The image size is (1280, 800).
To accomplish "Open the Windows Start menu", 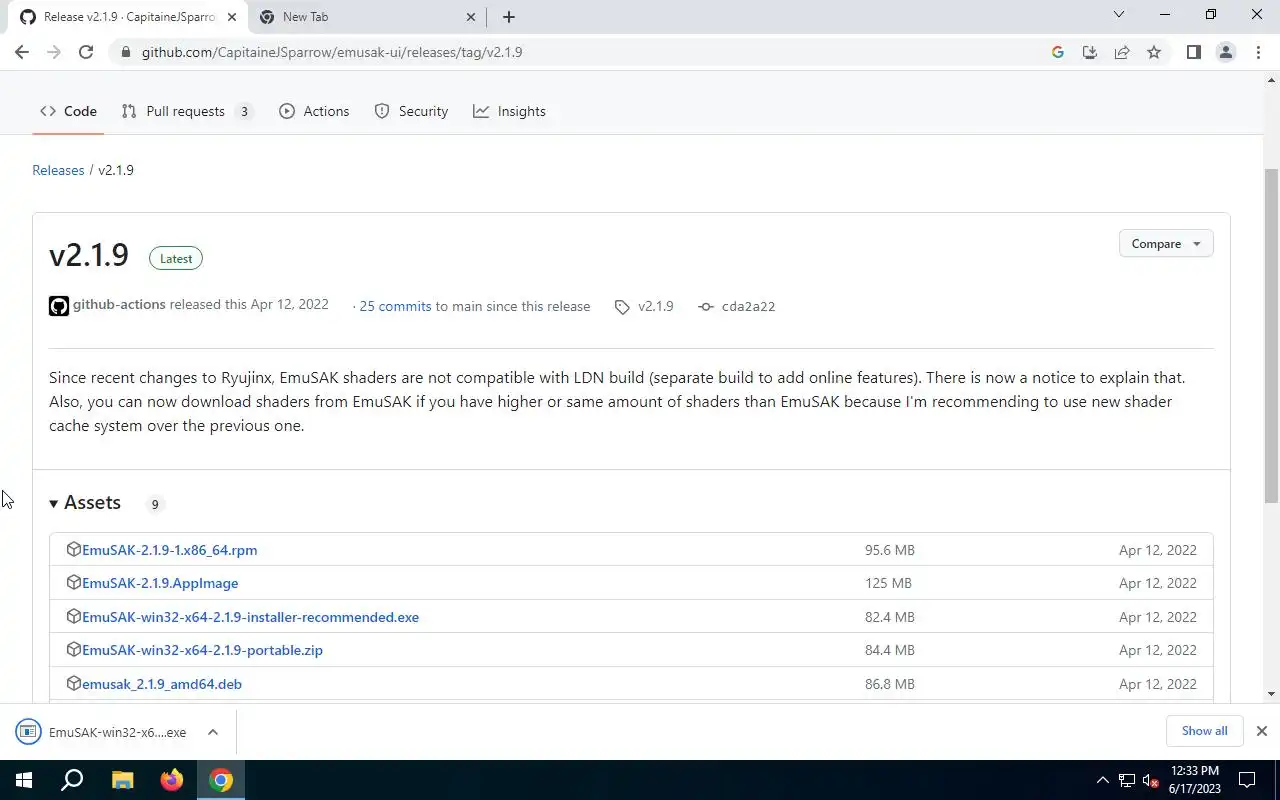I will click(x=24, y=780).
